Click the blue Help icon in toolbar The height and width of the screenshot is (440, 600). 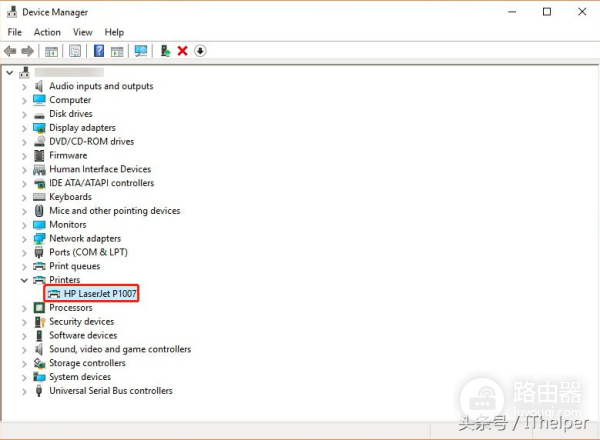[99, 51]
